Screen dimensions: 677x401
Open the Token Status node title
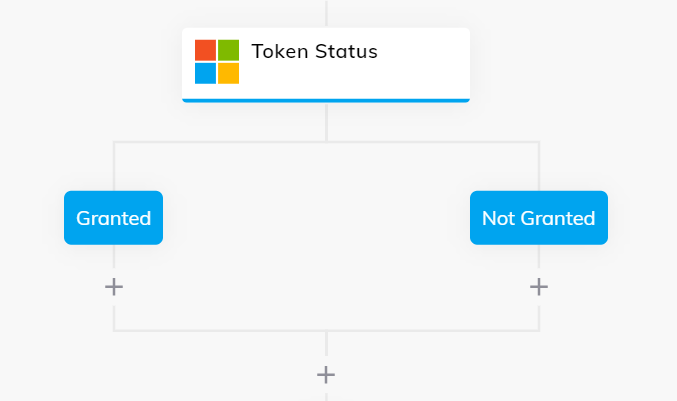coord(314,51)
